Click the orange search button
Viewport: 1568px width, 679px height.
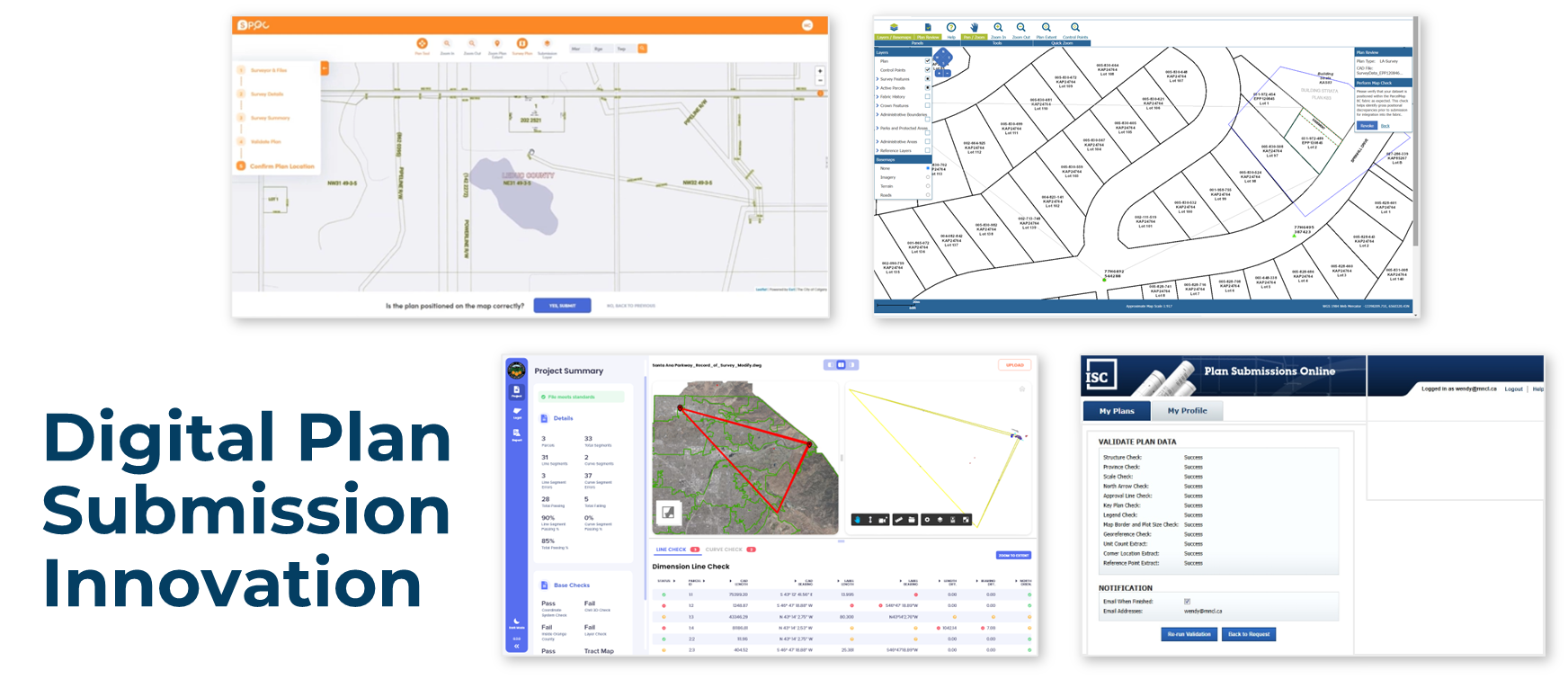pyautogui.click(x=642, y=49)
